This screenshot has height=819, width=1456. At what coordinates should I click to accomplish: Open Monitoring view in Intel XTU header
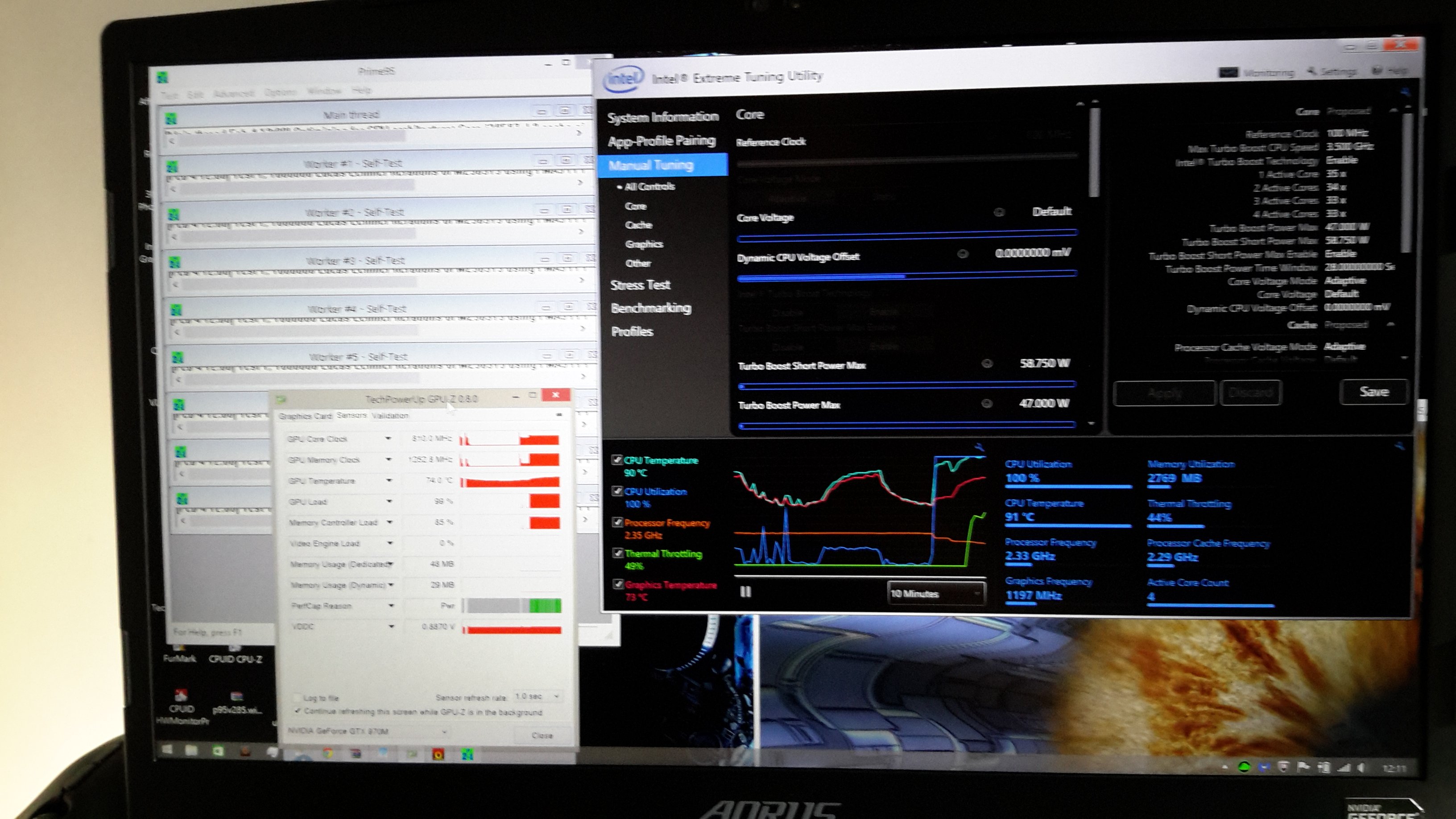[1257, 72]
